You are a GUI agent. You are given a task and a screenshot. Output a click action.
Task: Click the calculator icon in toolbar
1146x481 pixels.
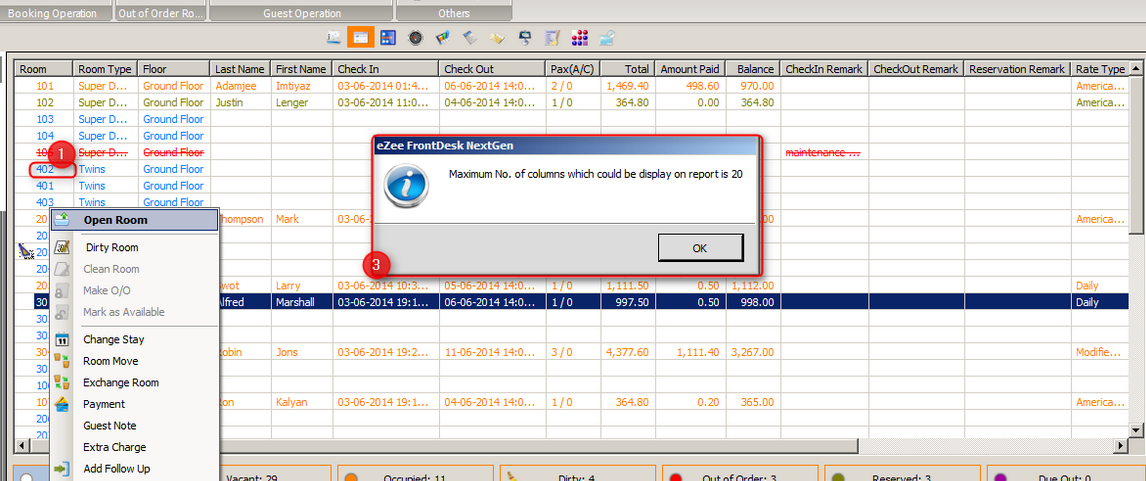[470, 37]
